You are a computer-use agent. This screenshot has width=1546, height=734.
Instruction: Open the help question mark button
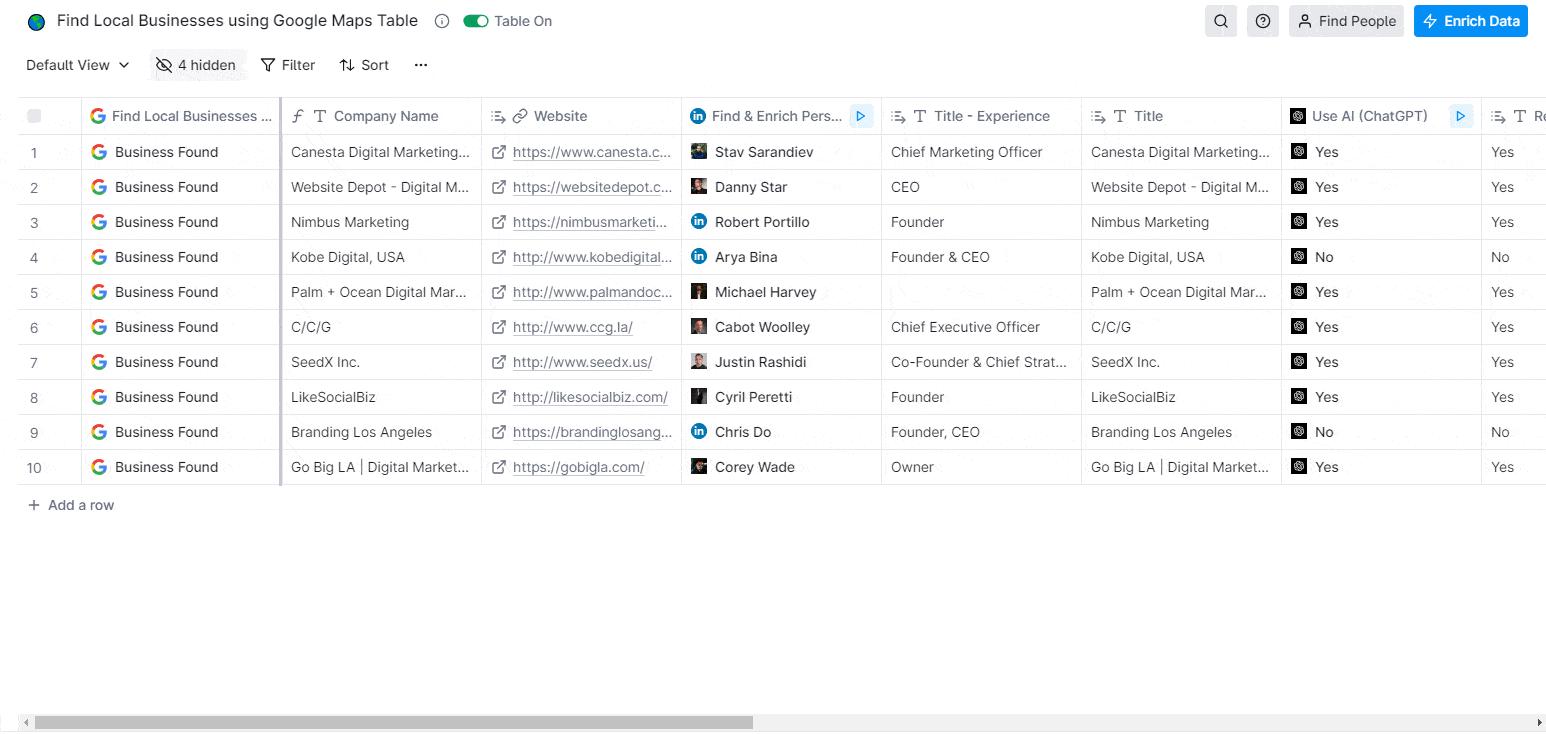(1263, 21)
